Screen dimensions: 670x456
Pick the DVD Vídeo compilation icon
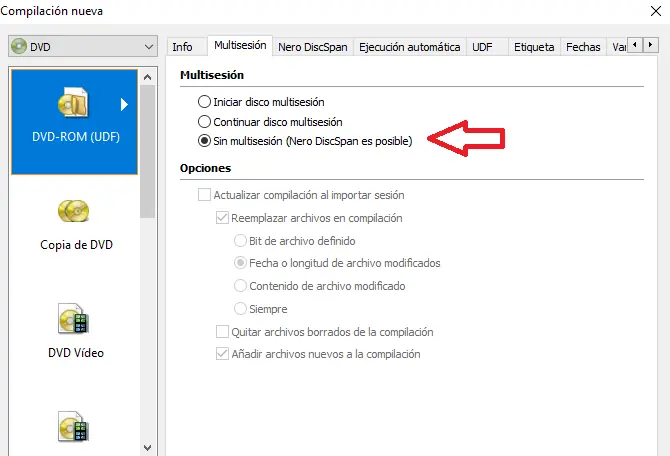pos(73,318)
